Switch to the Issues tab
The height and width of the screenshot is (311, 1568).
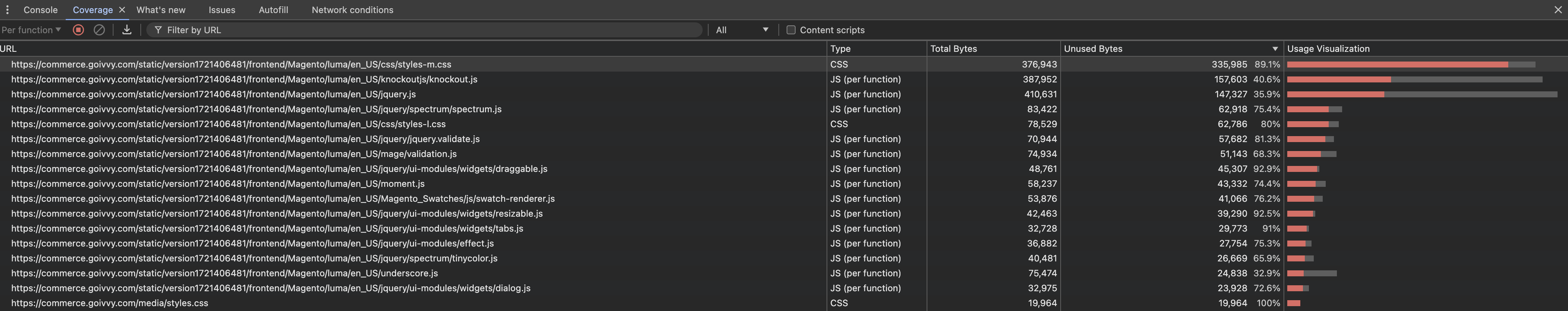(221, 10)
